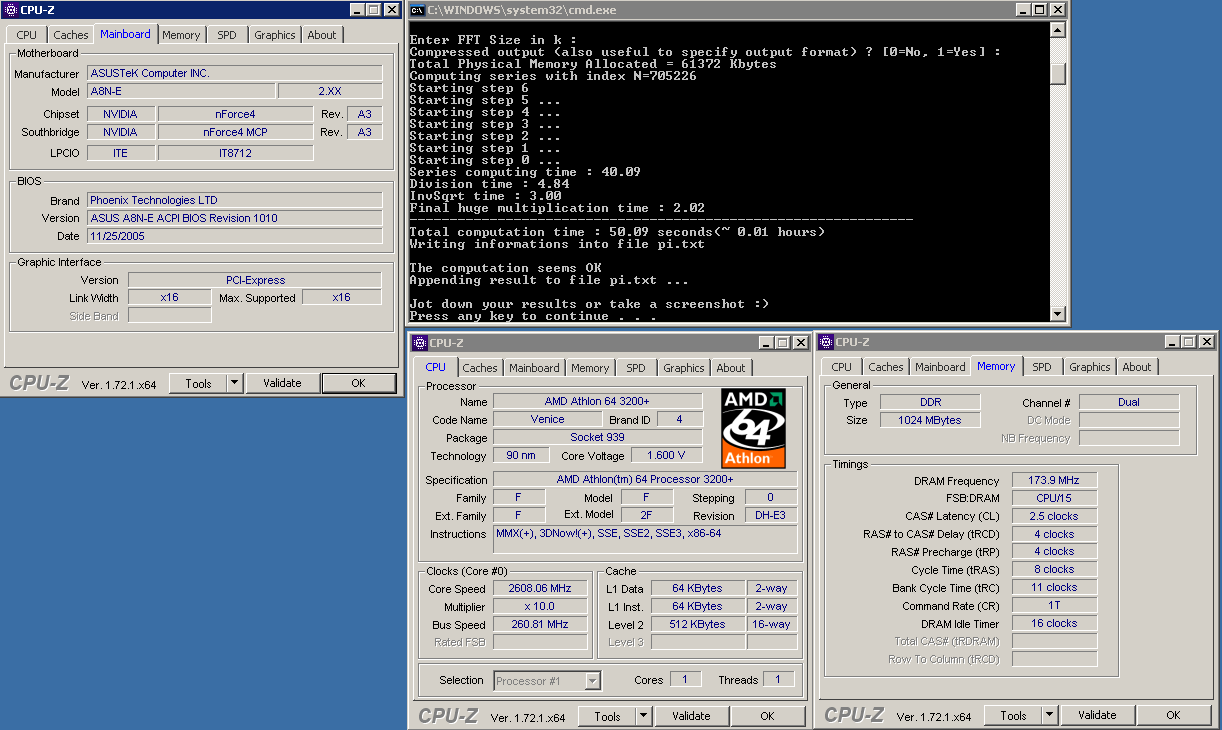Select Graphics tab in CPU window
1222x730 pixels.
coord(684,368)
